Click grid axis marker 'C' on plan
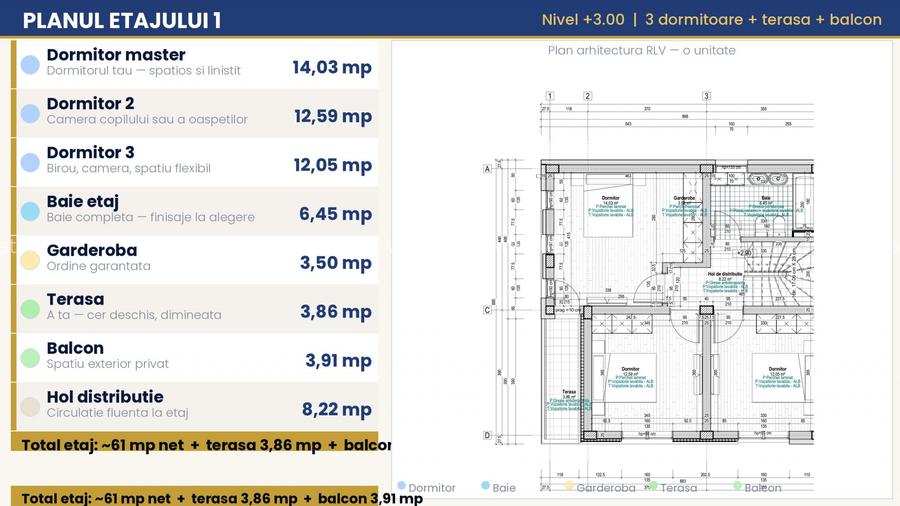The height and width of the screenshot is (506, 900). (487, 310)
